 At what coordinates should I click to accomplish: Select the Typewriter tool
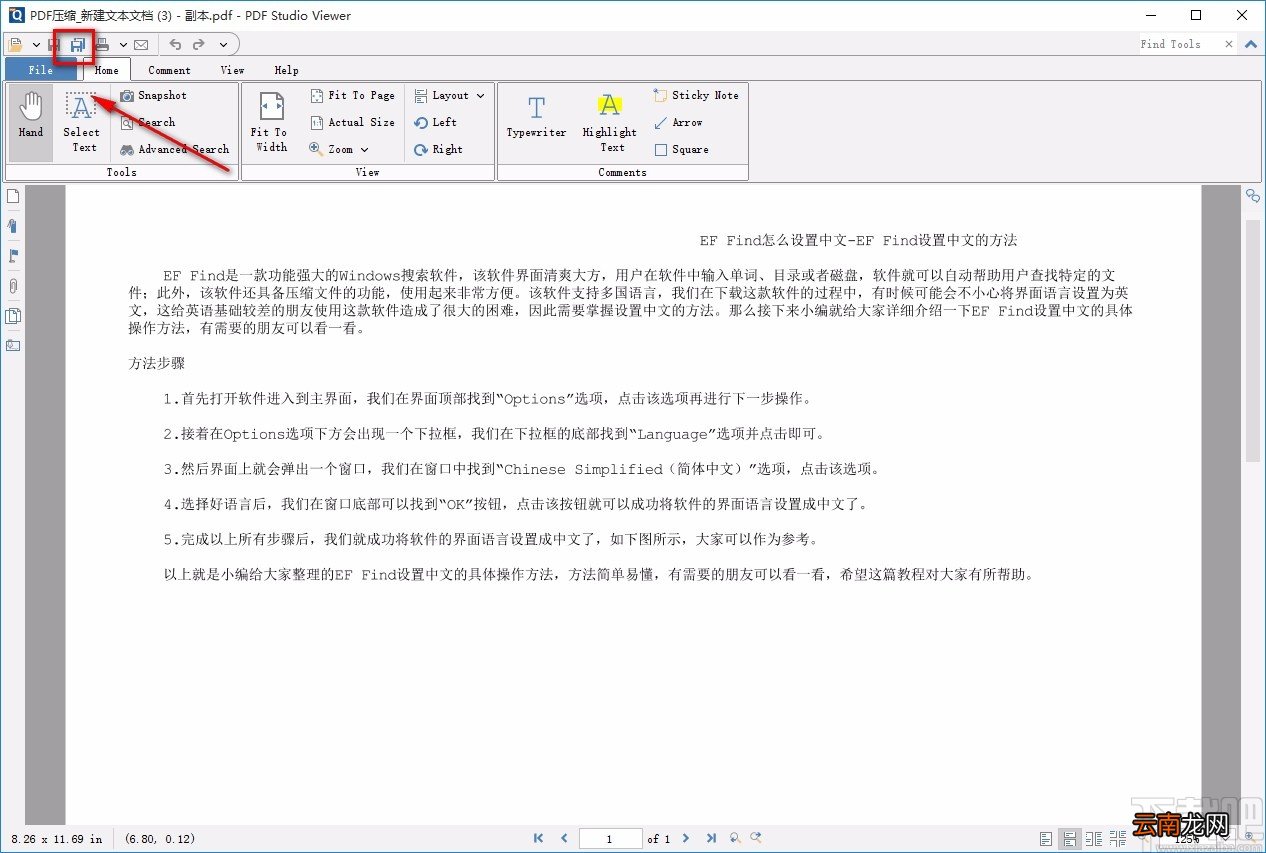pyautogui.click(x=536, y=118)
